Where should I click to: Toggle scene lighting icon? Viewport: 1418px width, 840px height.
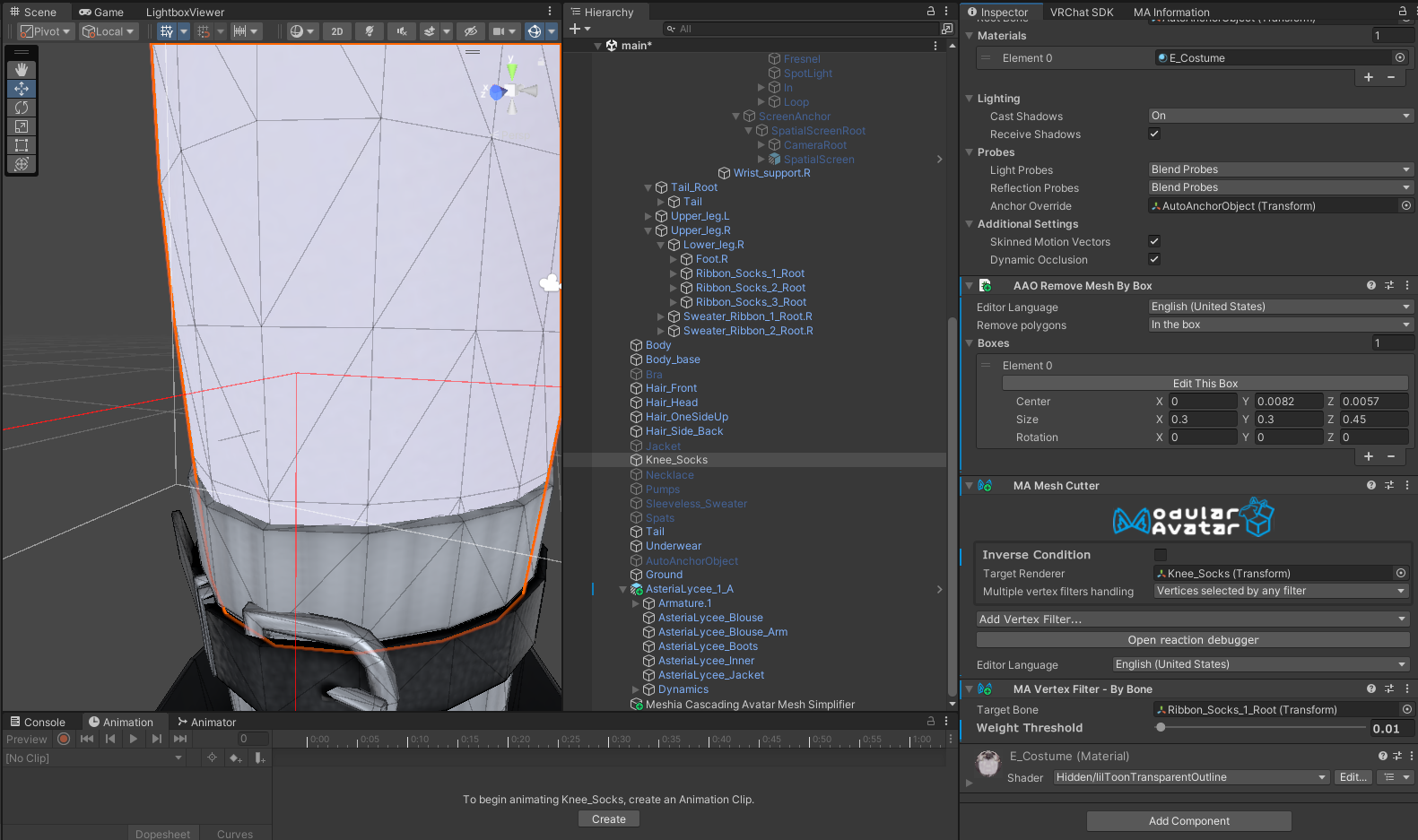click(x=369, y=31)
